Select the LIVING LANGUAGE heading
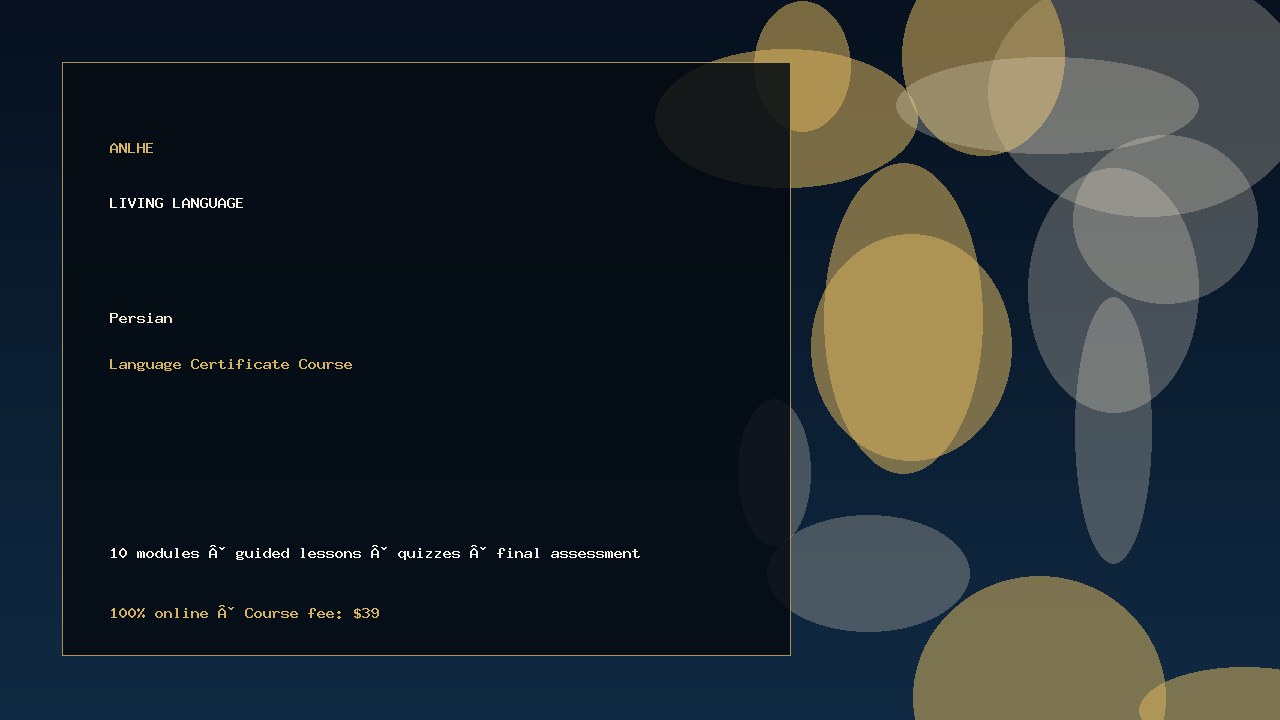 coord(176,203)
